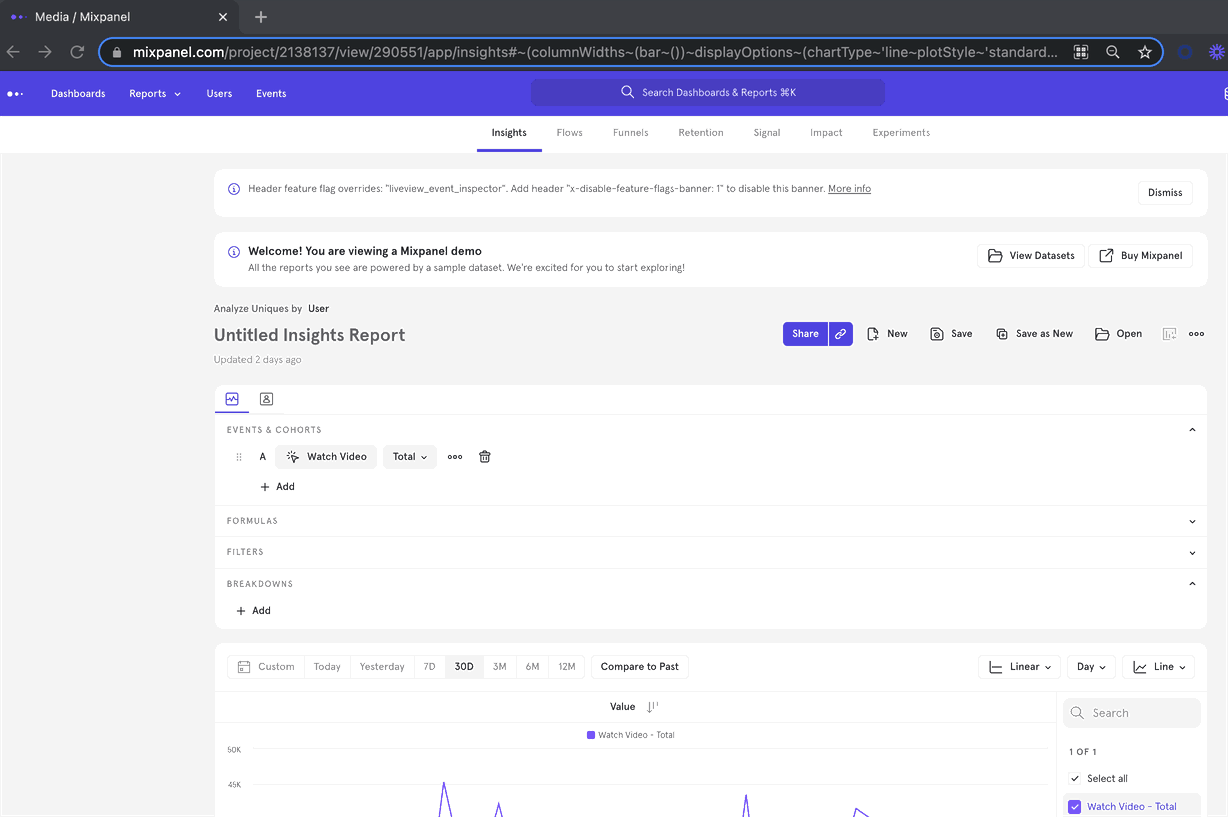Click the purple Watch Video legend swatch
Image resolution: width=1228 pixels, height=817 pixels.
tap(591, 734)
